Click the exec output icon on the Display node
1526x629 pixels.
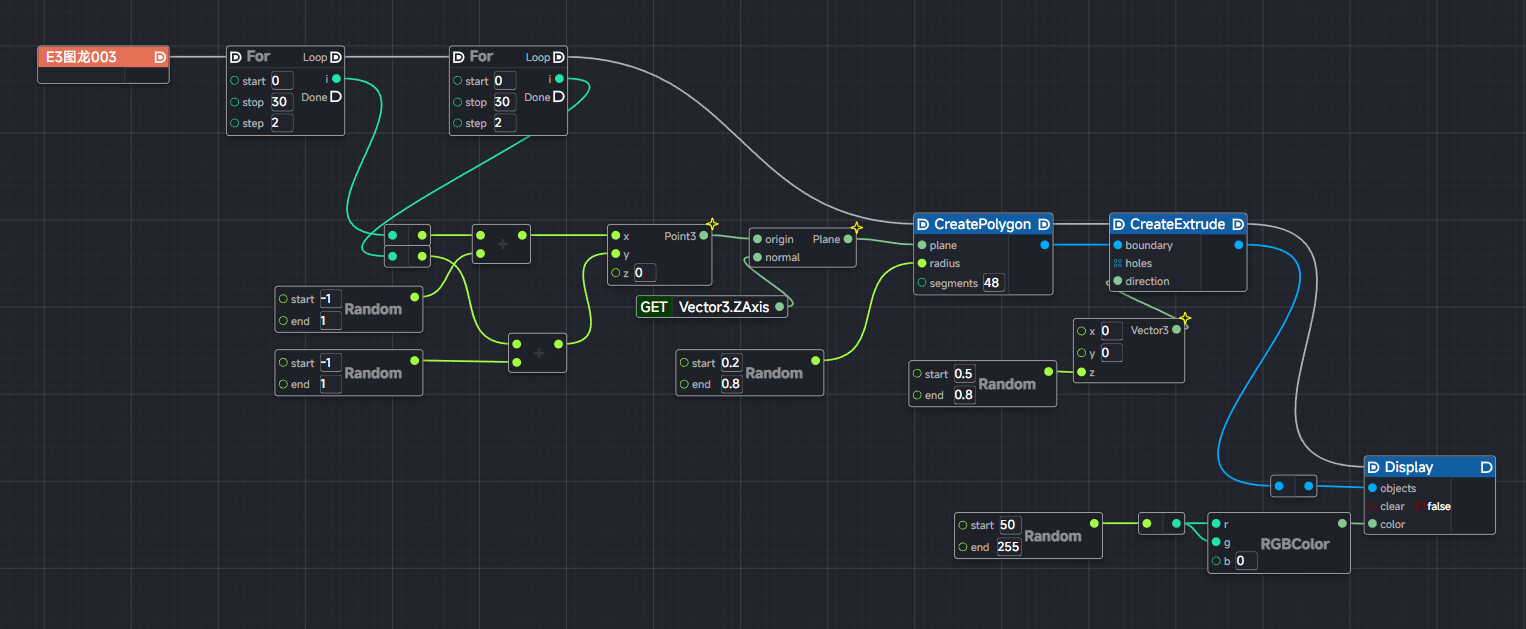point(1486,467)
